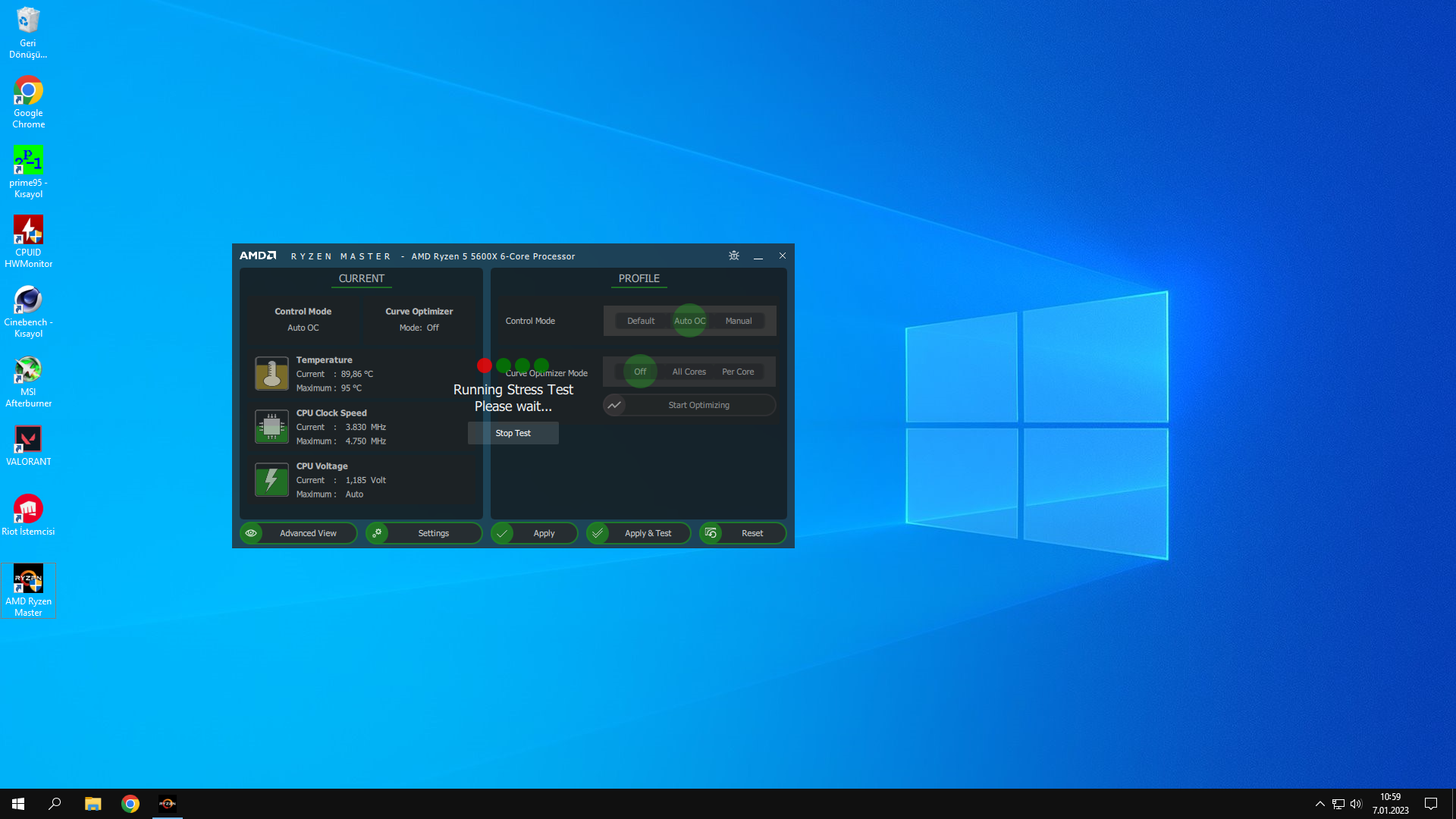Click the bug report icon in title bar
The image size is (1456, 819).
click(x=733, y=256)
